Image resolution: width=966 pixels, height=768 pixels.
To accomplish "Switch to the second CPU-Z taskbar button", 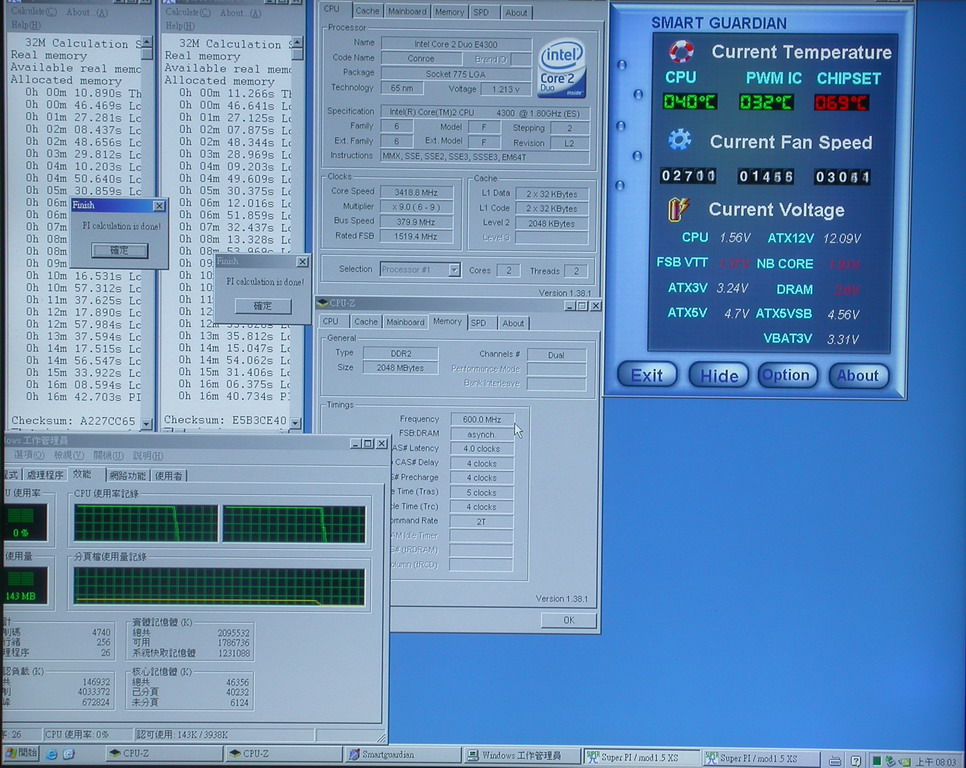I will pyautogui.click(x=283, y=754).
